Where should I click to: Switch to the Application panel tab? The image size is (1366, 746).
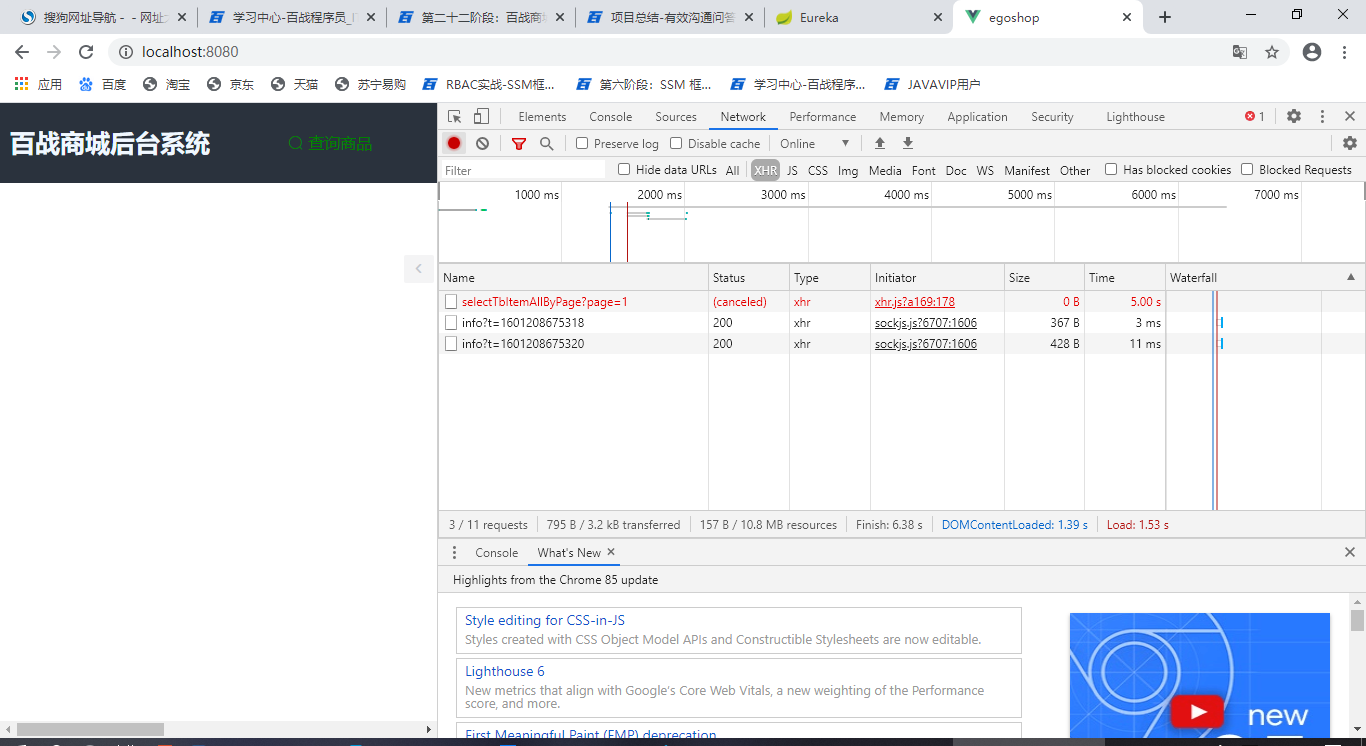[x=977, y=116]
